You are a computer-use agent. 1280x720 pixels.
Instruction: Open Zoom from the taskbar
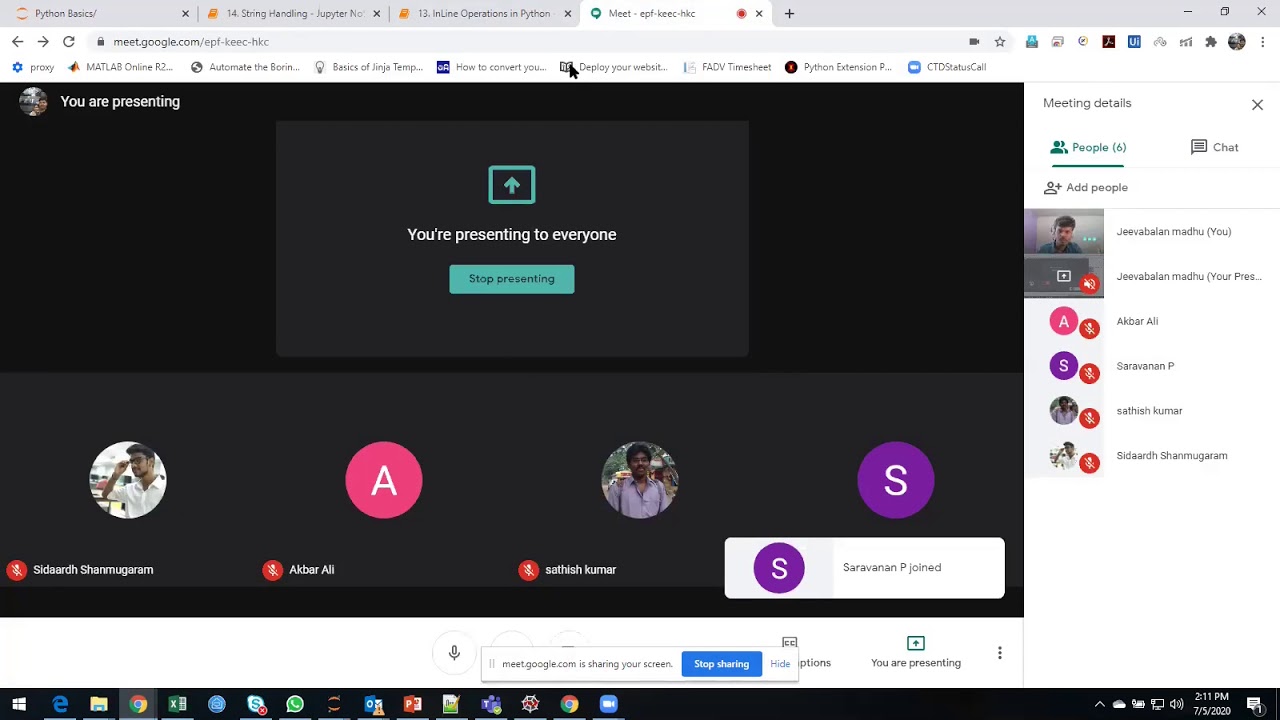tap(608, 704)
